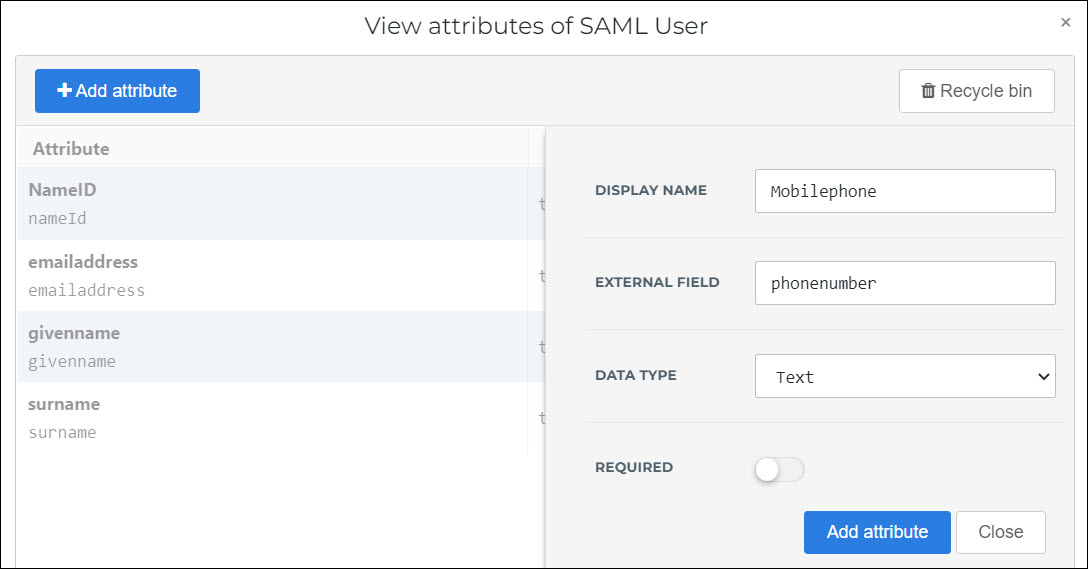Click the Attribute column header
Viewport: 1088px width, 569px height.
click(71, 148)
